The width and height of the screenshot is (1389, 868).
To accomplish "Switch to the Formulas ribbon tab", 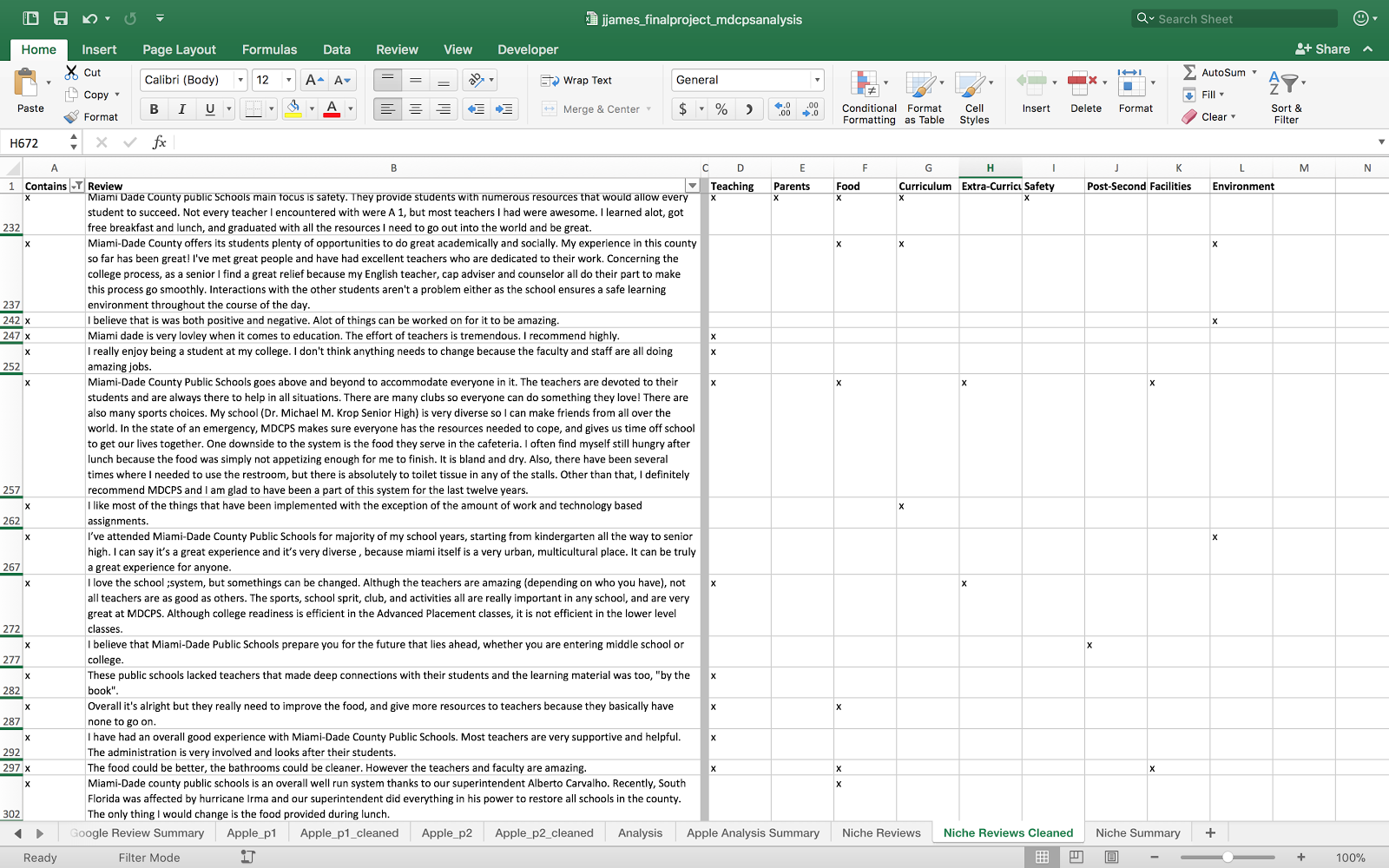I will tap(269, 49).
